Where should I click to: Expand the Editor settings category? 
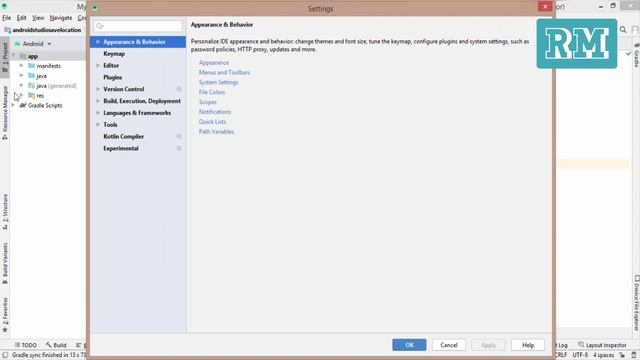[98, 65]
